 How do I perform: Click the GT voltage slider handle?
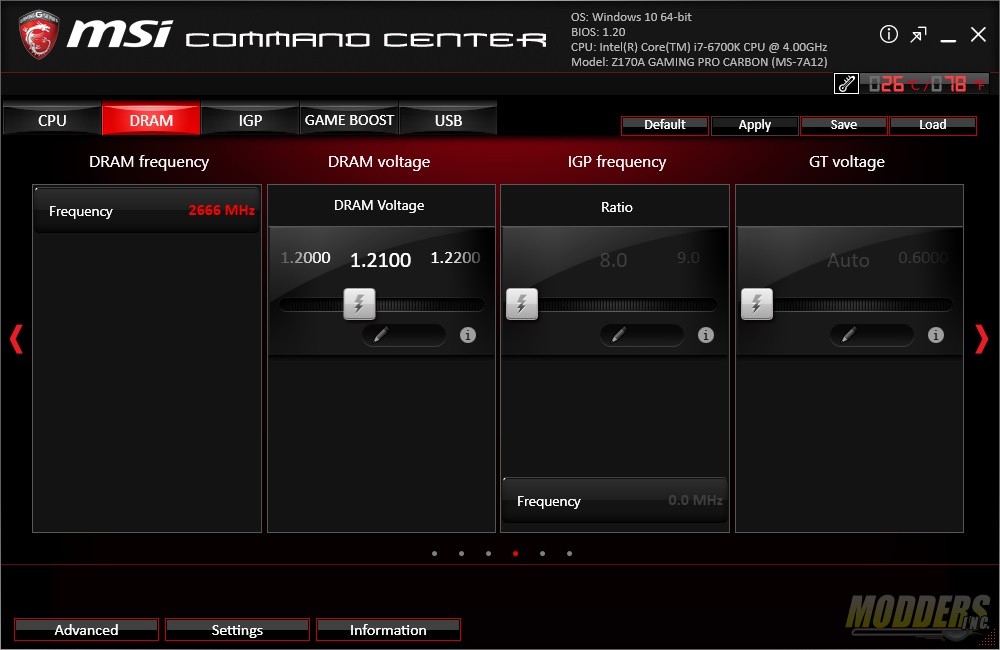[x=757, y=304]
